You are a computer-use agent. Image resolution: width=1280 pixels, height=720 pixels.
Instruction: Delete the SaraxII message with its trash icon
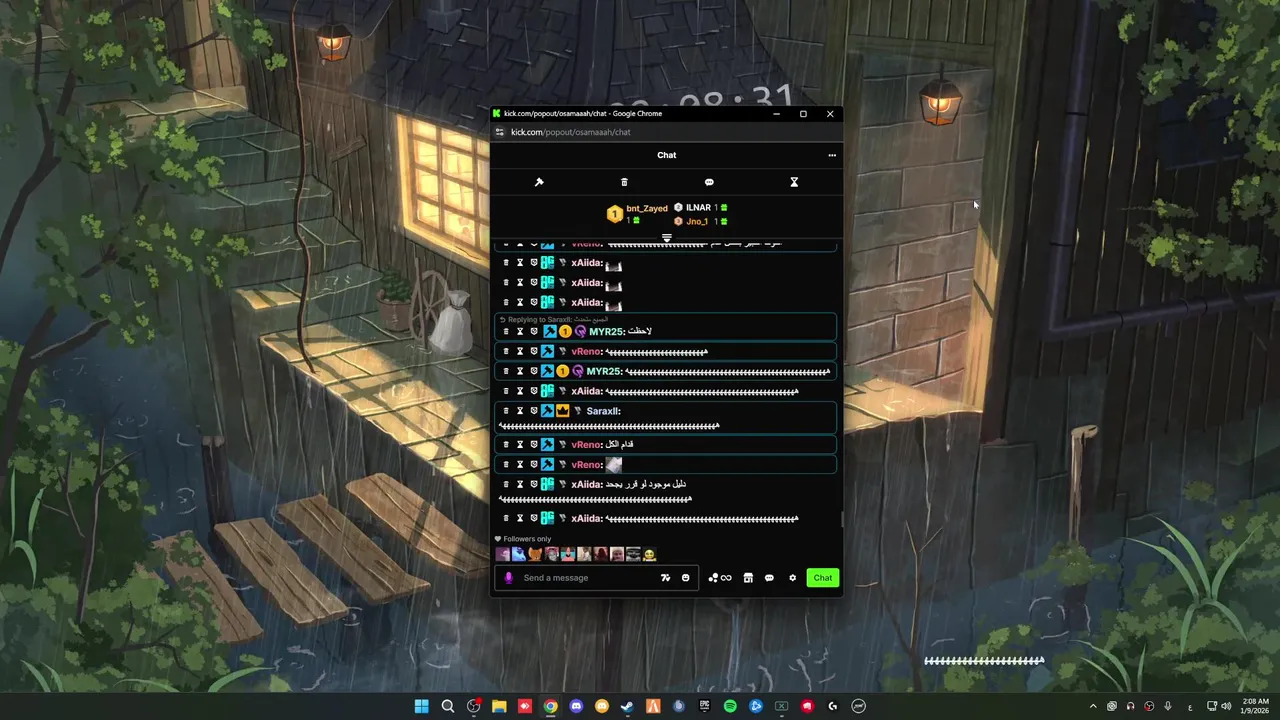click(x=506, y=411)
